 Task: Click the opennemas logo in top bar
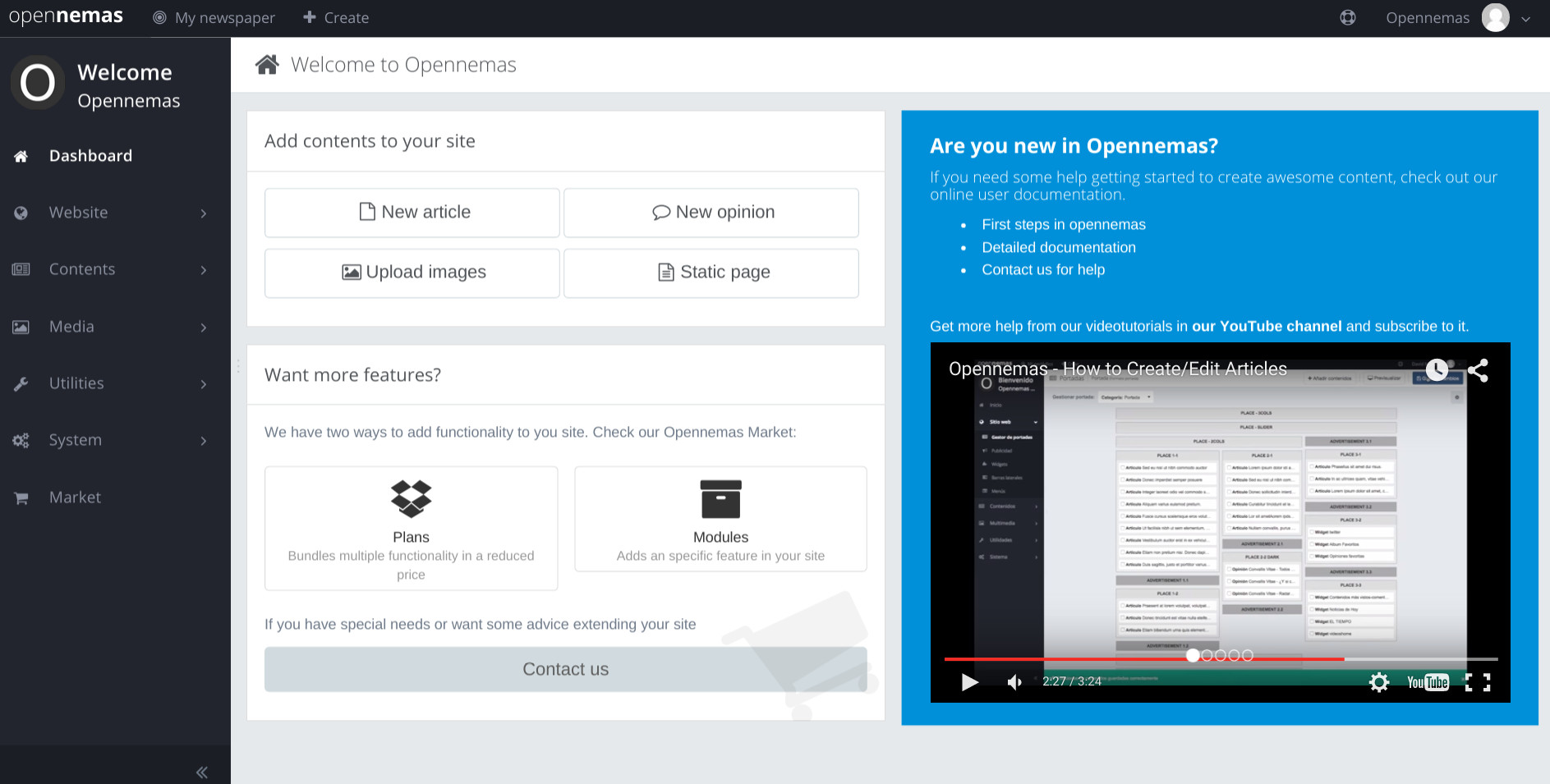[66, 16]
